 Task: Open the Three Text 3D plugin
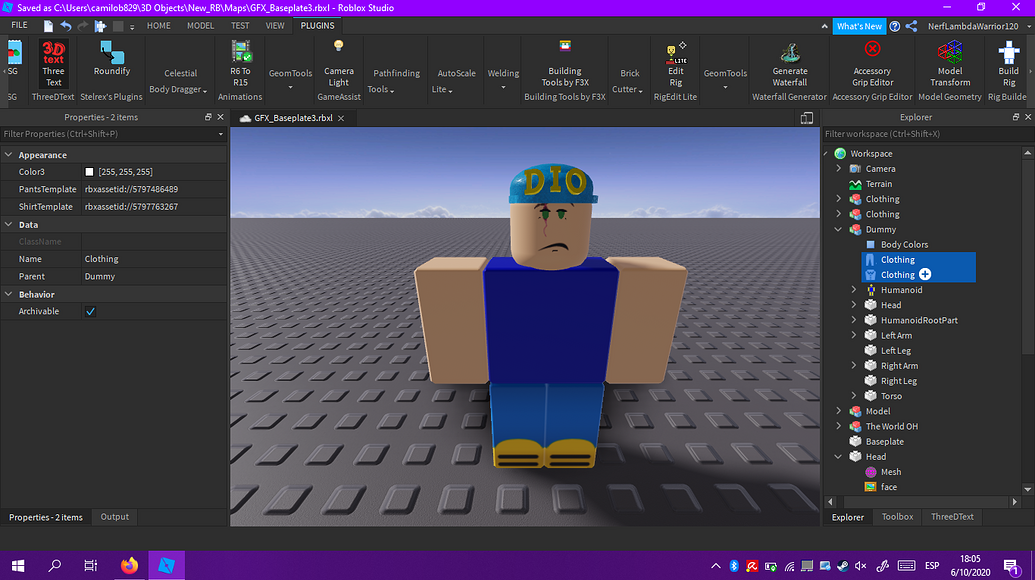tap(53, 64)
